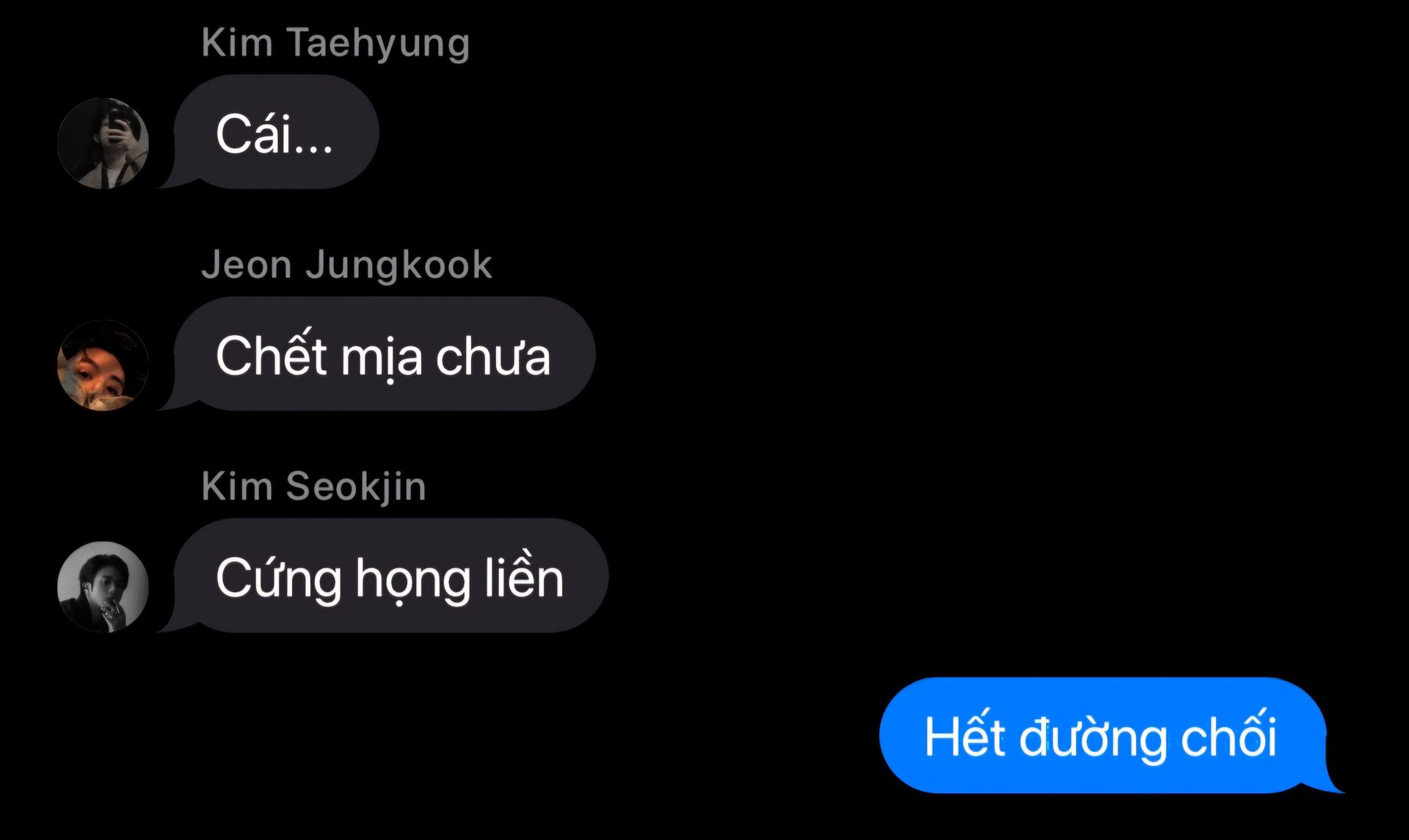Select the 'Cứng họng liền' message

click(391, 576)
